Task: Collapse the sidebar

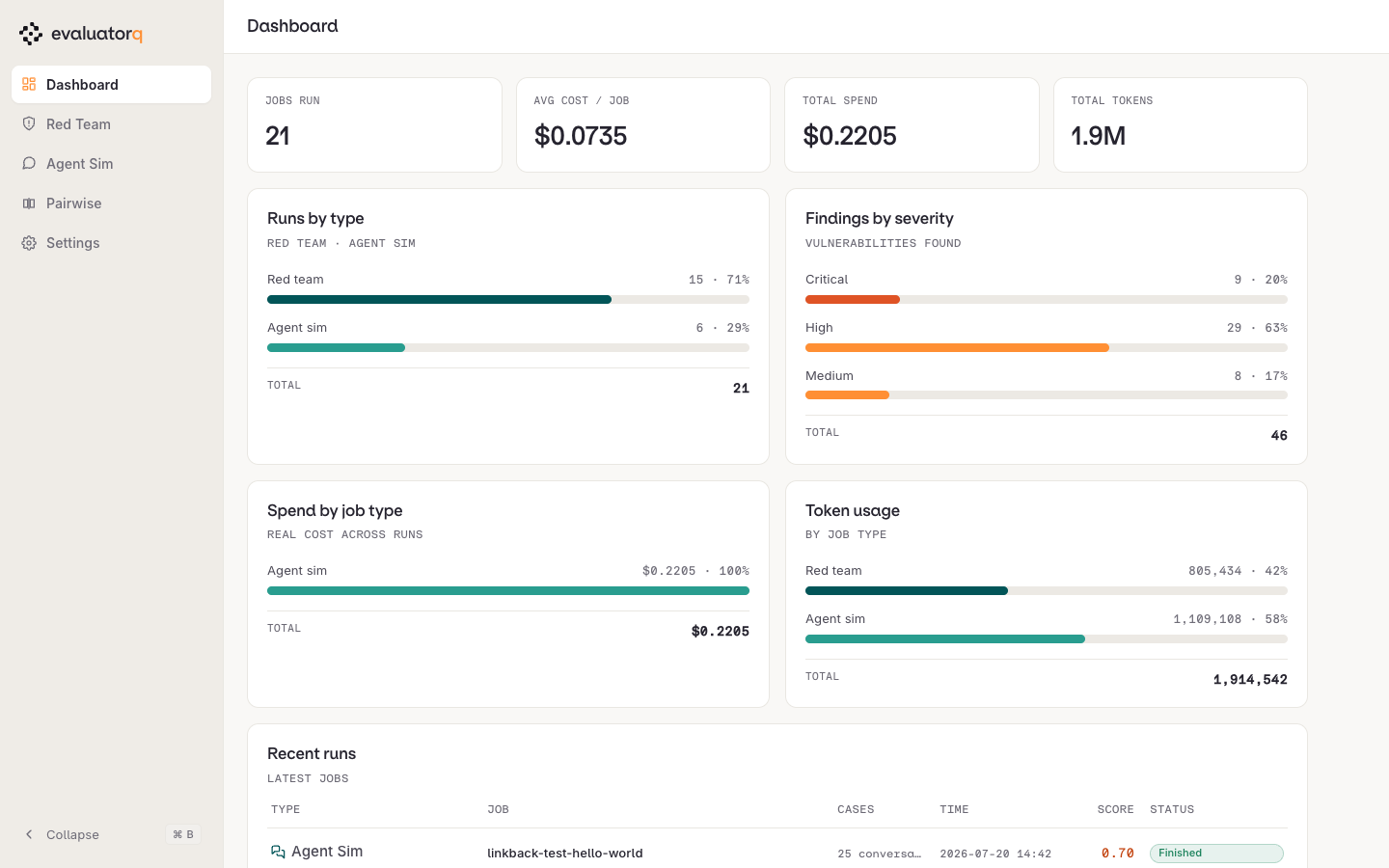Action: pyautogui.click(x=111, y=834)
